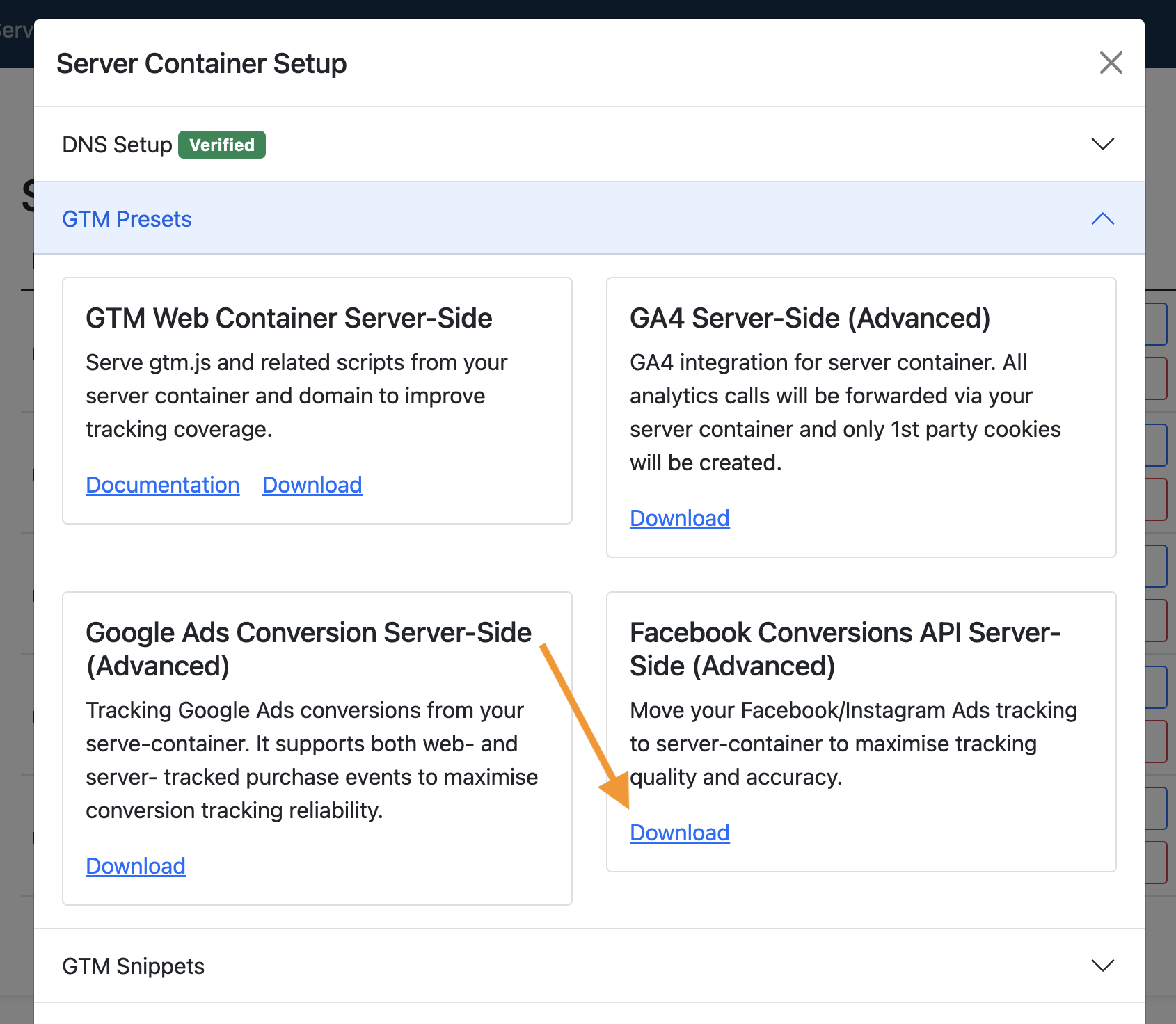Open the GTM Snippets accordion header
This screenshot has width=1176, height=1024.
589,966
